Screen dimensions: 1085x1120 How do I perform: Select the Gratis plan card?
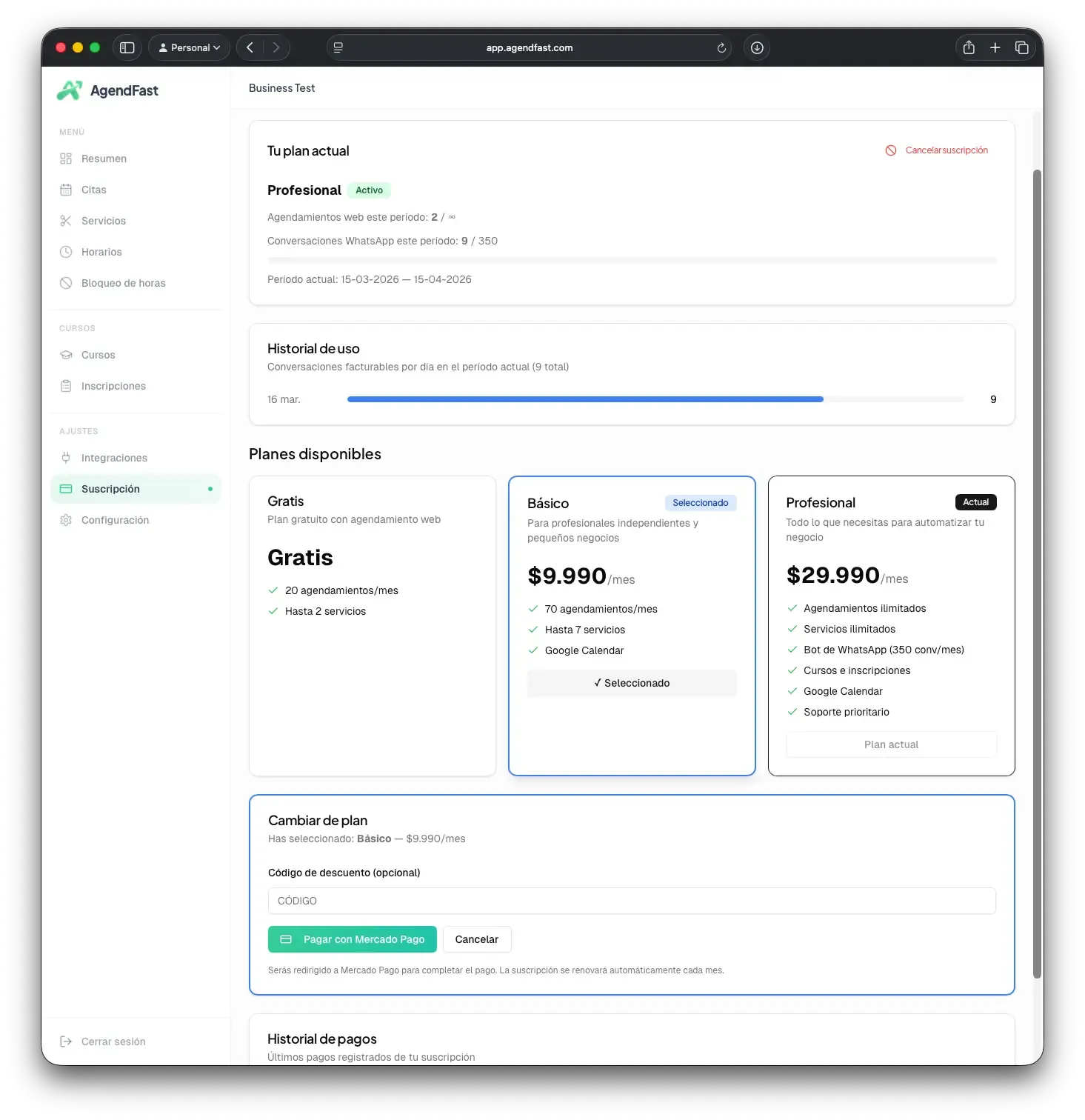coord(373,626)
